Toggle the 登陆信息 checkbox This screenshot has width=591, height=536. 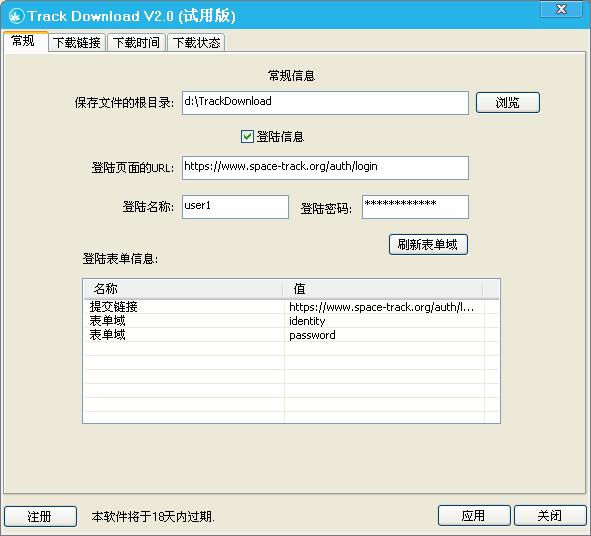pos(247,136)
